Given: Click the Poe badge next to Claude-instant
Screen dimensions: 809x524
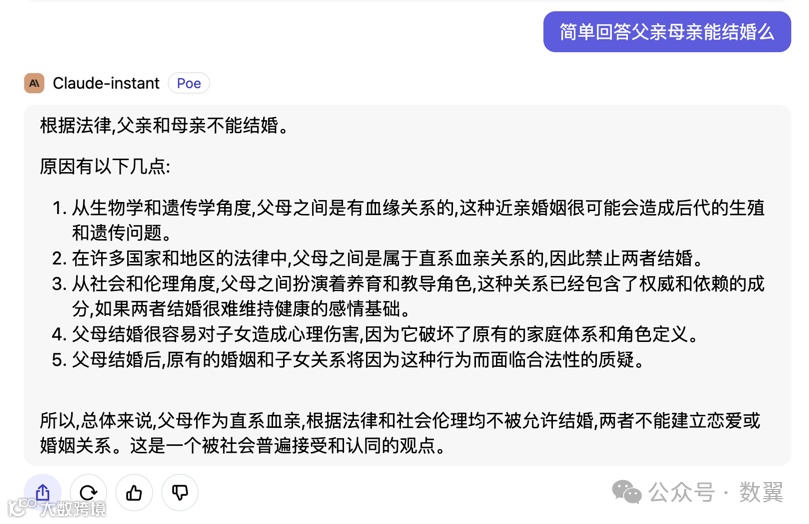Looking at the screenshot, I should (189, 83).
